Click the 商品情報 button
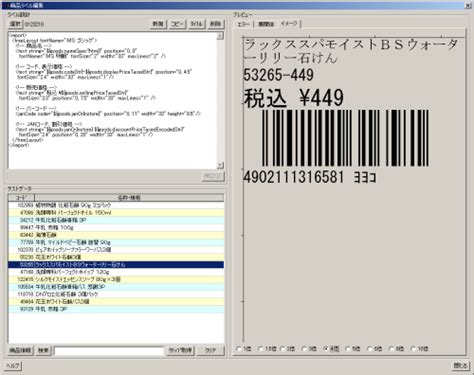The width and height of the screenshot is (474, 375). (x=20, y=351)
